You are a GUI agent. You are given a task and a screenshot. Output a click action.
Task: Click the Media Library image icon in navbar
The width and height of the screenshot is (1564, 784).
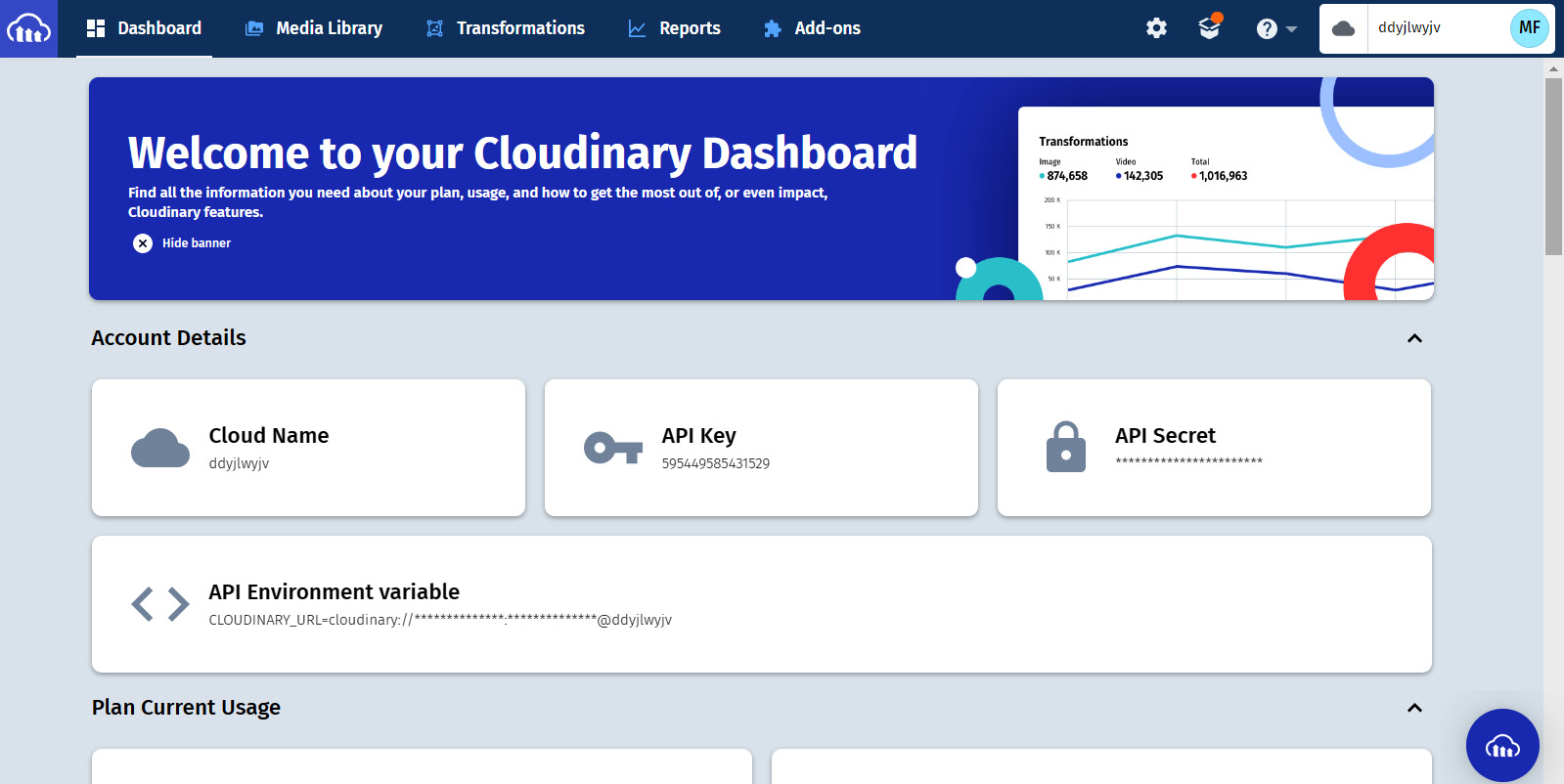click(254, 28)
